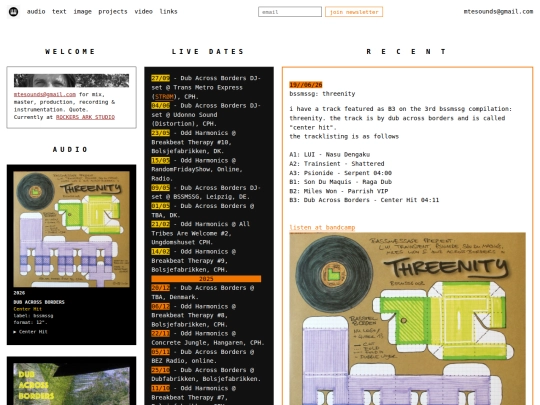Click the yellow Center Hit title
The height and width of the screenshot is (405, 540).
(28, 309)
